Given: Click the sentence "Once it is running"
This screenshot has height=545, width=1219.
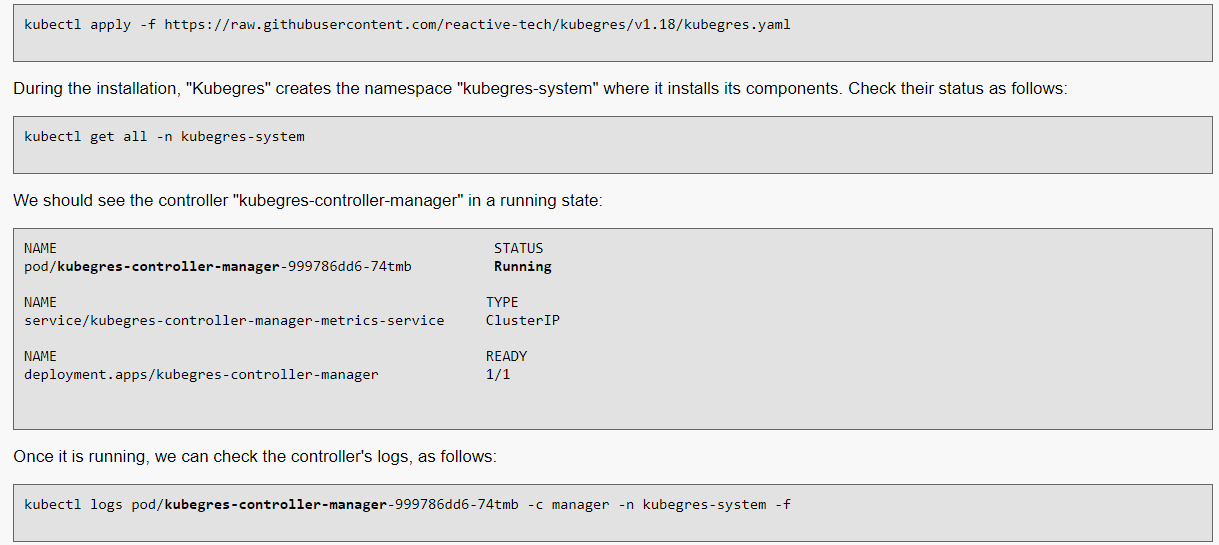Looking at the screenshot, I should click(254, 456).
